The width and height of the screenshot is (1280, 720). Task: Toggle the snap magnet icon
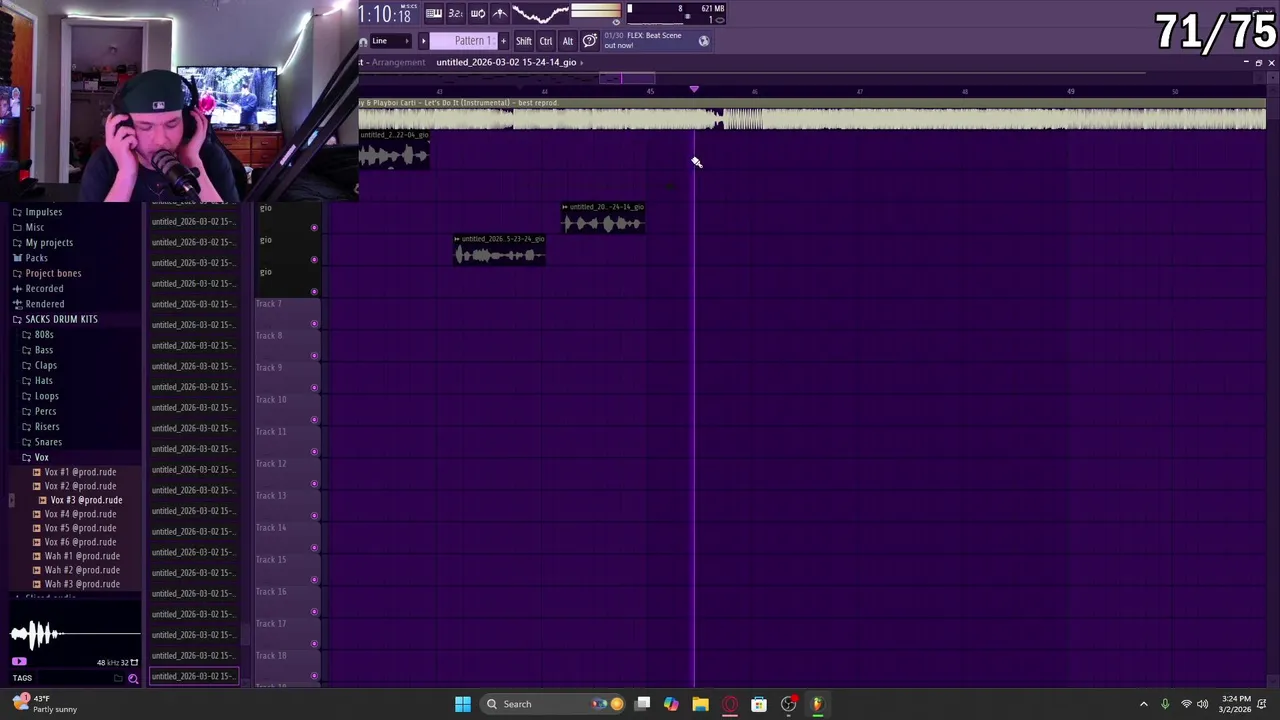[363, 41]
